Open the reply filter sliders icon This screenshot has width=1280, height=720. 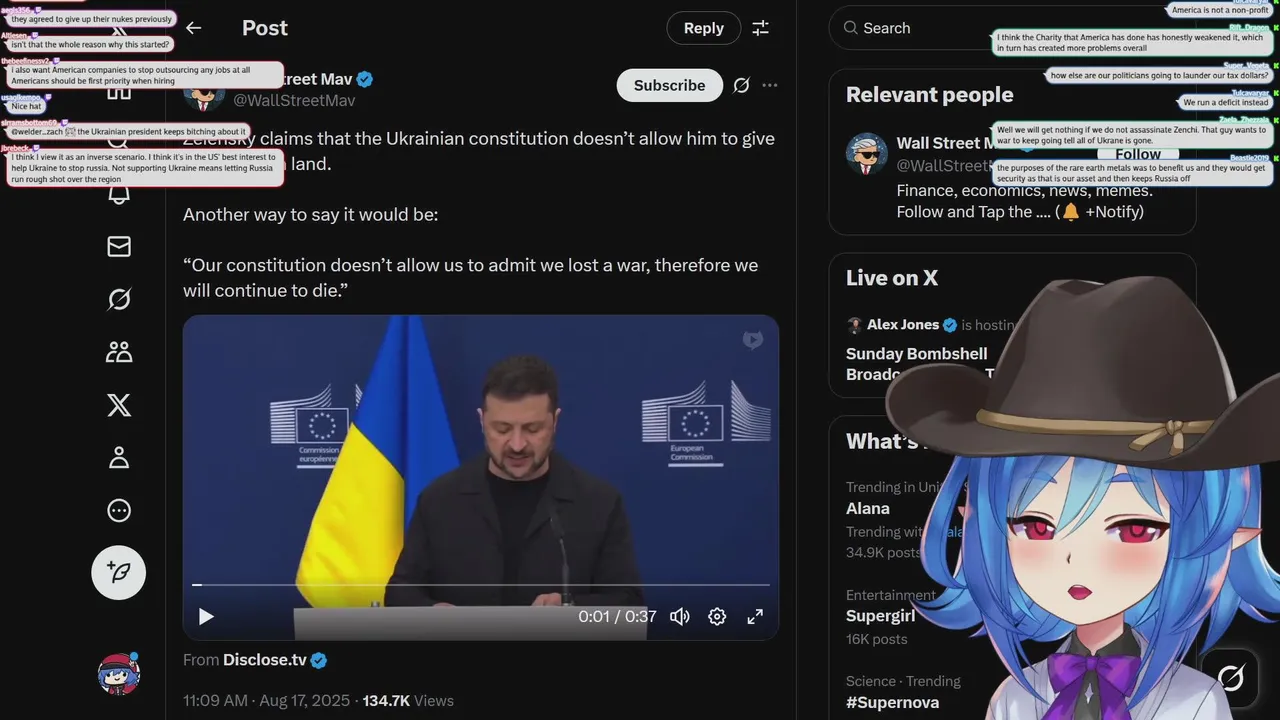tap(761, 28)
